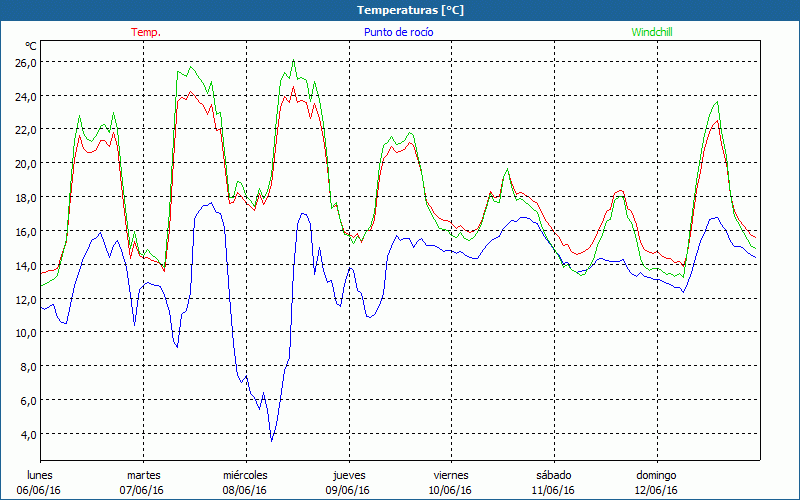Image resolution: width=800 pixels, height=500 pixels.
Task: Click the 10/06/16 date label
Action: [x=451, y=490]
